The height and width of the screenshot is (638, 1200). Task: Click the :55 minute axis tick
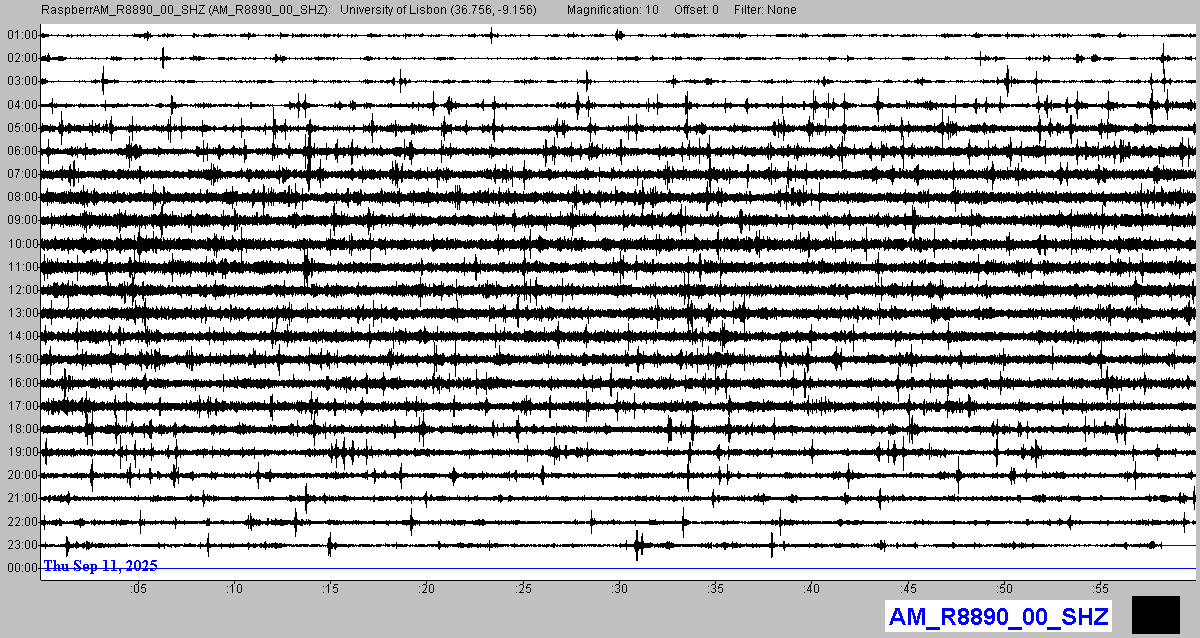pos(1100,589)
